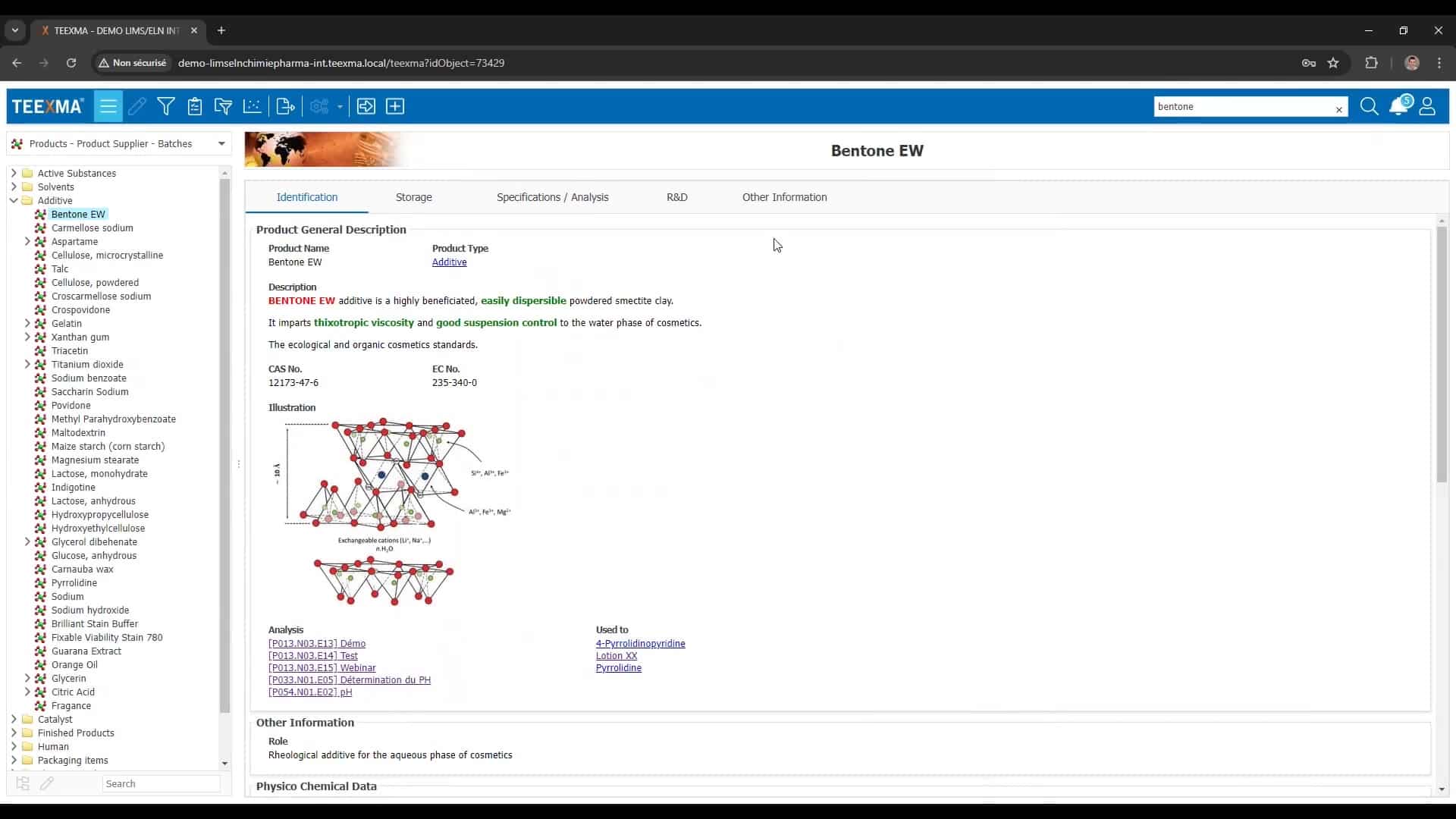Expand the Aspartame node
Screen dimensions: 1456x819
[27, 241]
